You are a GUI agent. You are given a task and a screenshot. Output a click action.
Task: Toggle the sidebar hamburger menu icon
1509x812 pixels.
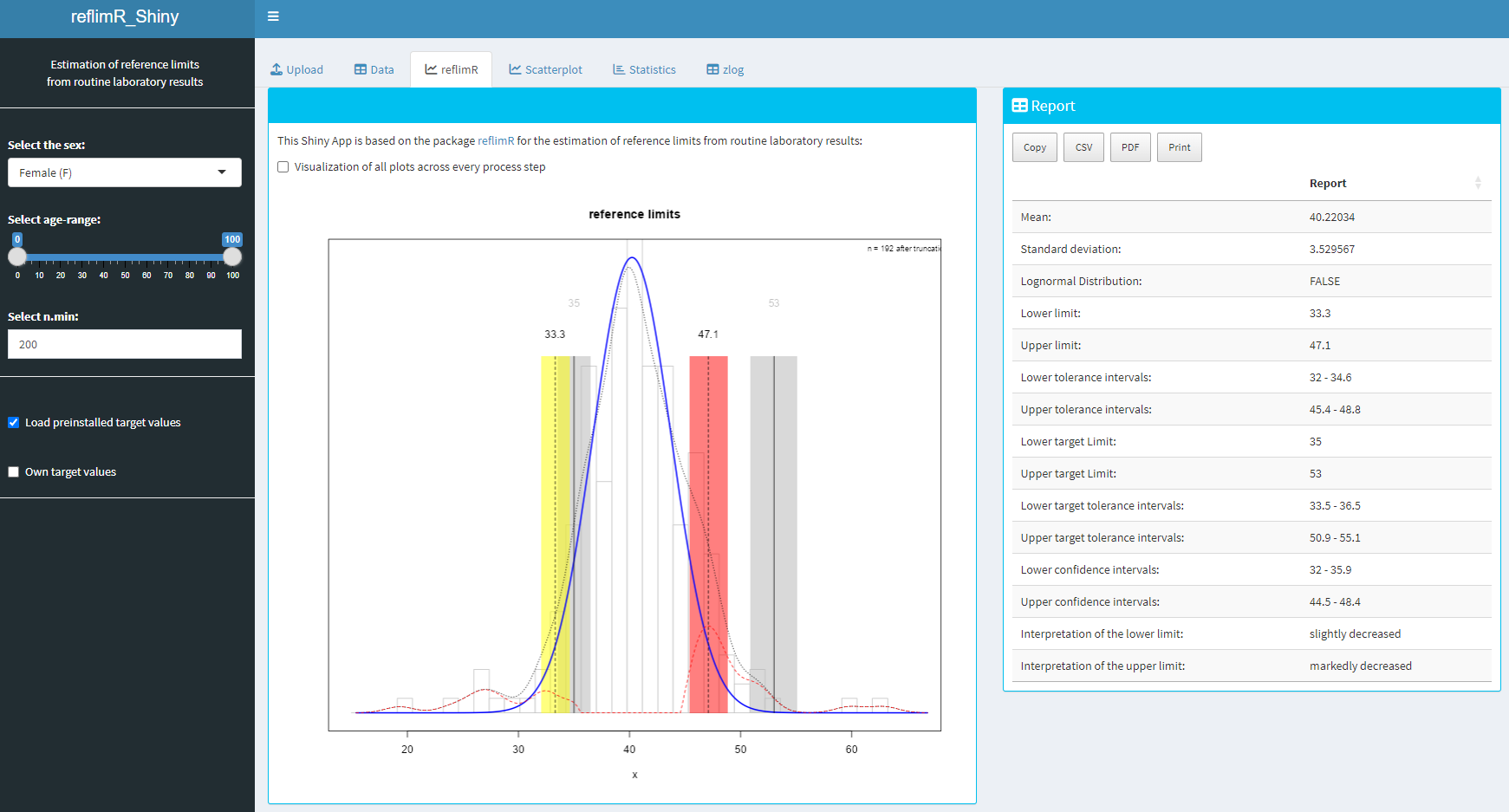pos(273,16)
